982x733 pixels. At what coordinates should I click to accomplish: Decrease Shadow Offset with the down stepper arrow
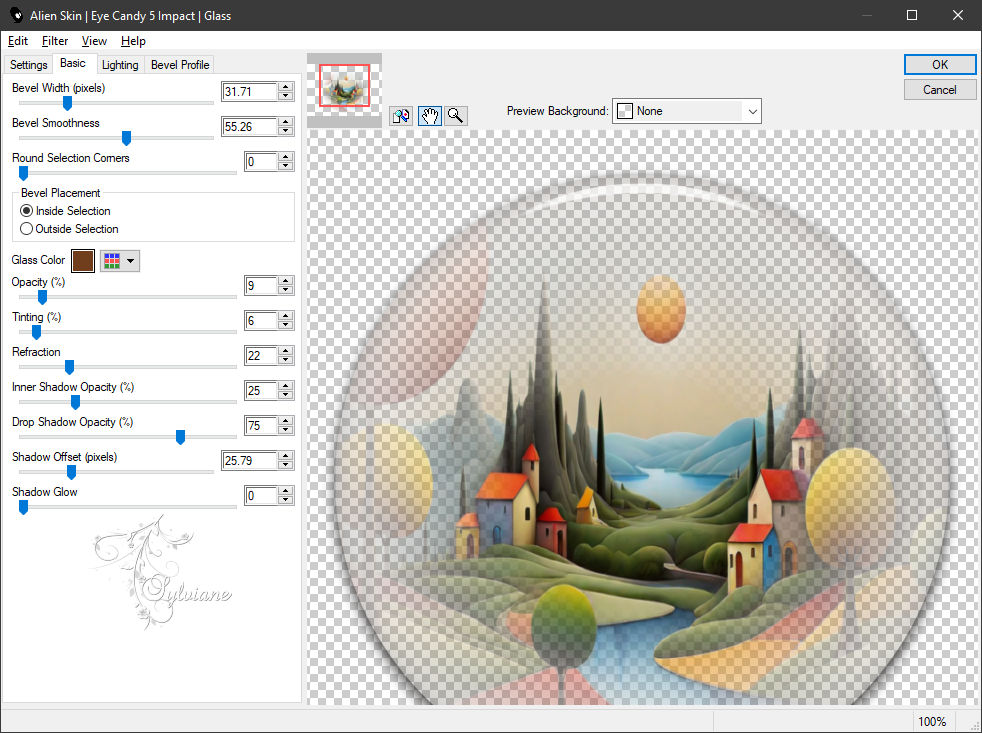(x=286, y=465)
